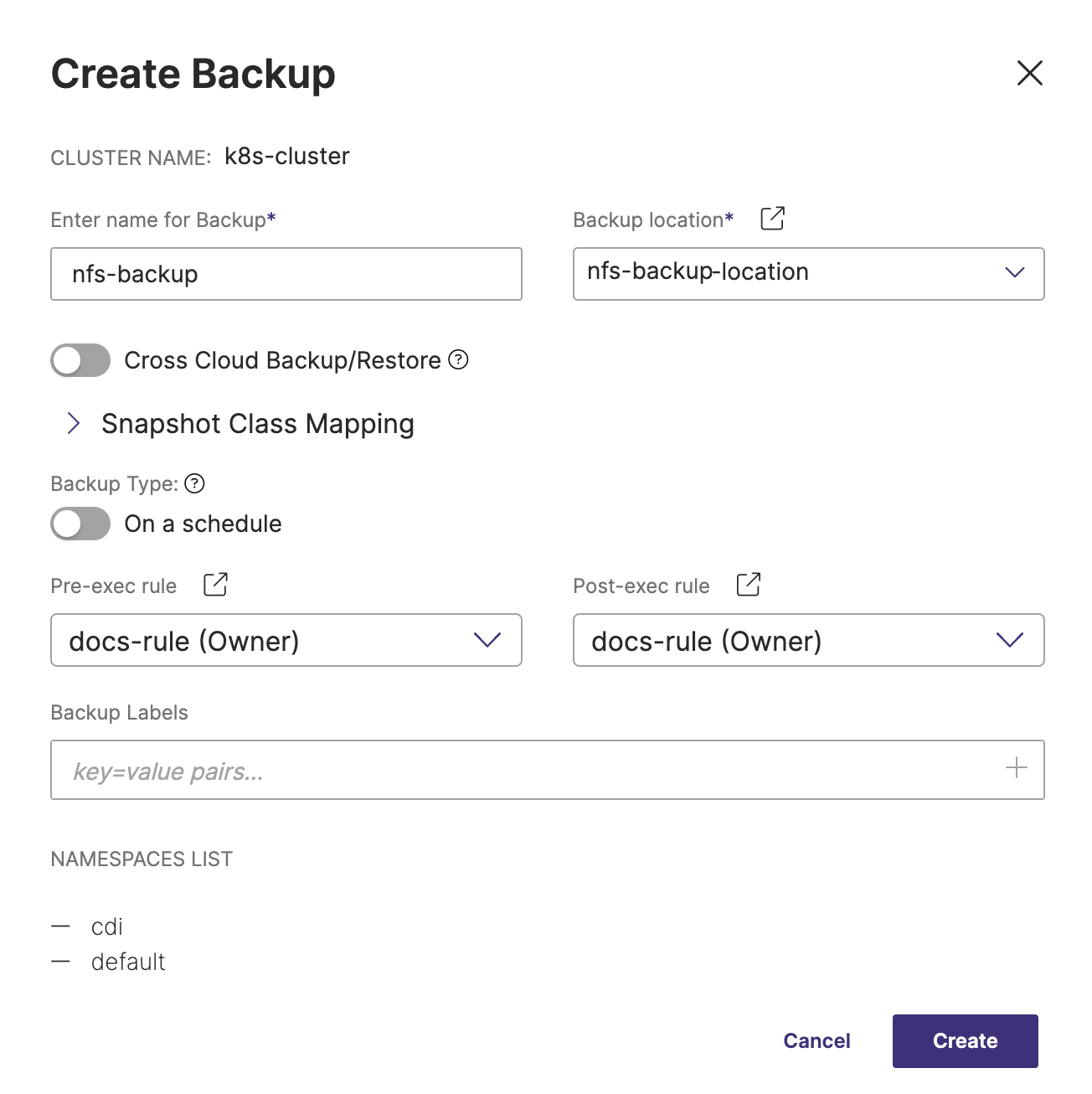The height and width of the screenshot is (1094, 1092).
Task: Open Post-exec rule external link icon
Action: 748,585
